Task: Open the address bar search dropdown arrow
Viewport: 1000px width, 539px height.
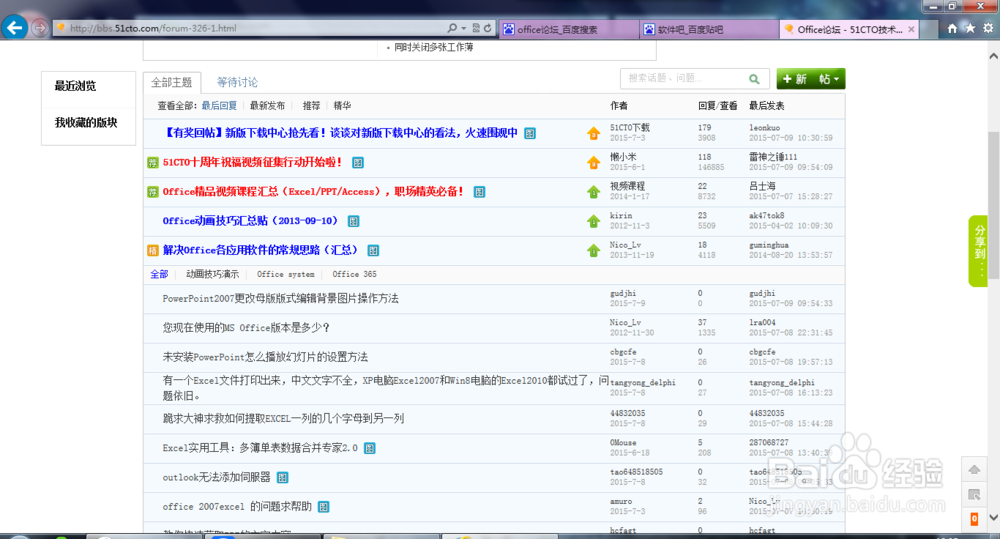Action: tap(464, 28)
